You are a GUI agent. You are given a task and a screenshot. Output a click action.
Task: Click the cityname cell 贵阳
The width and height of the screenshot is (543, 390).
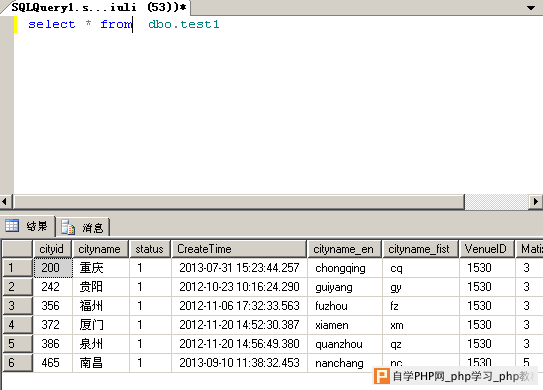[x=101, y=287]
